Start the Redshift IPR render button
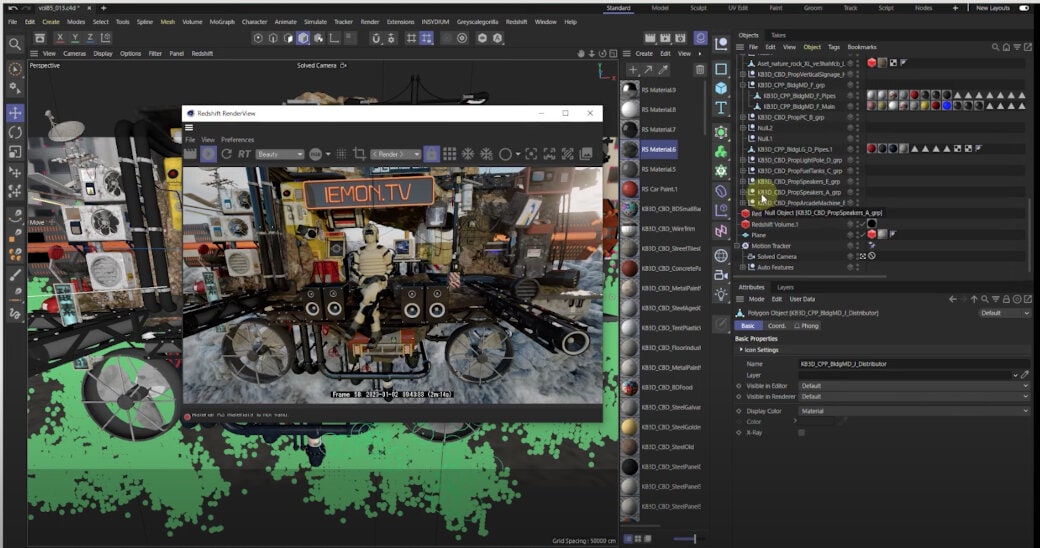 coord(208,154)
